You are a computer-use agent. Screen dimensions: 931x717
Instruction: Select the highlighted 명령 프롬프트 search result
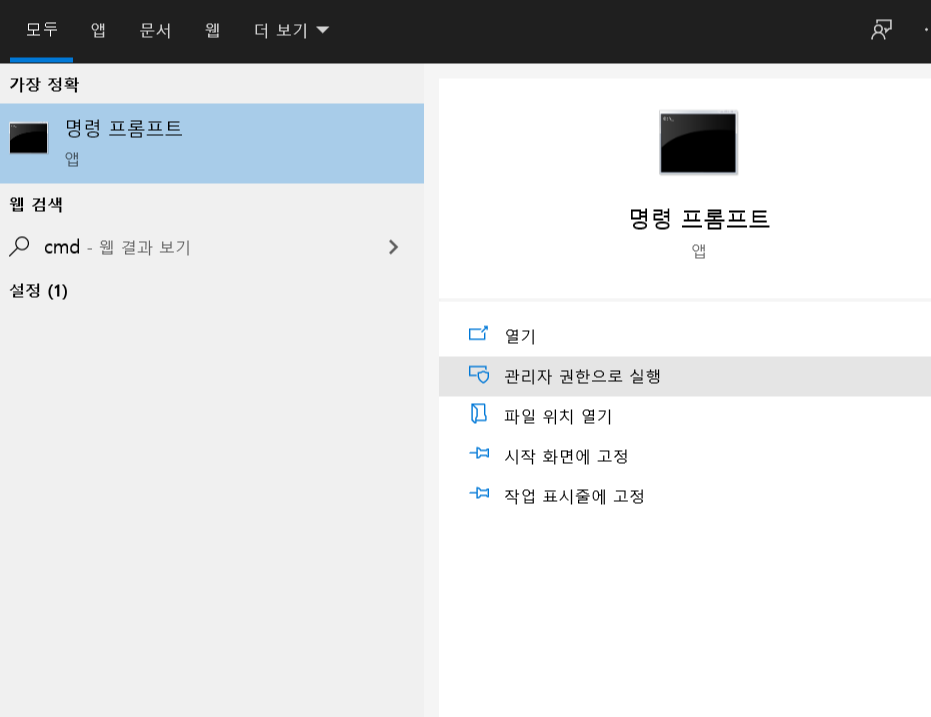(212, 143)
